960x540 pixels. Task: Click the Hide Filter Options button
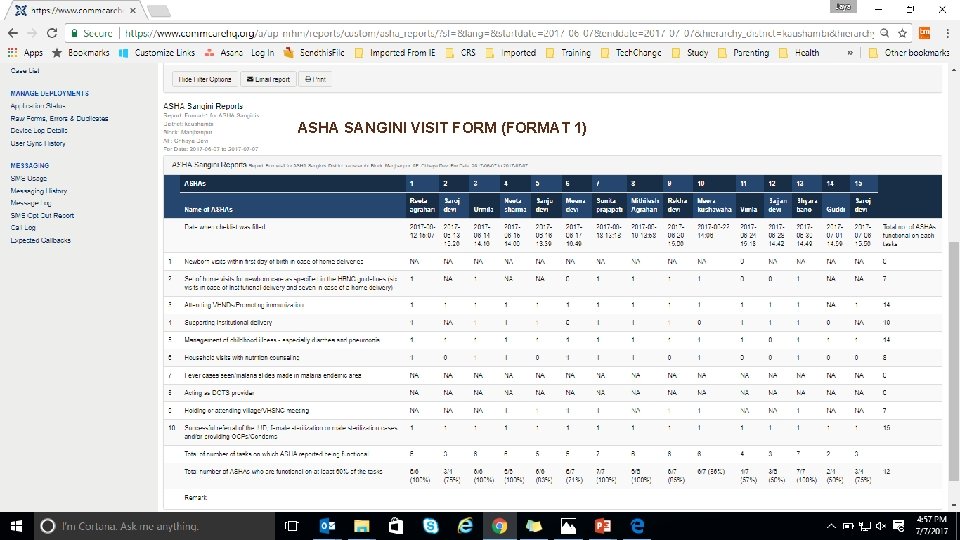click(x=204, y=79)
